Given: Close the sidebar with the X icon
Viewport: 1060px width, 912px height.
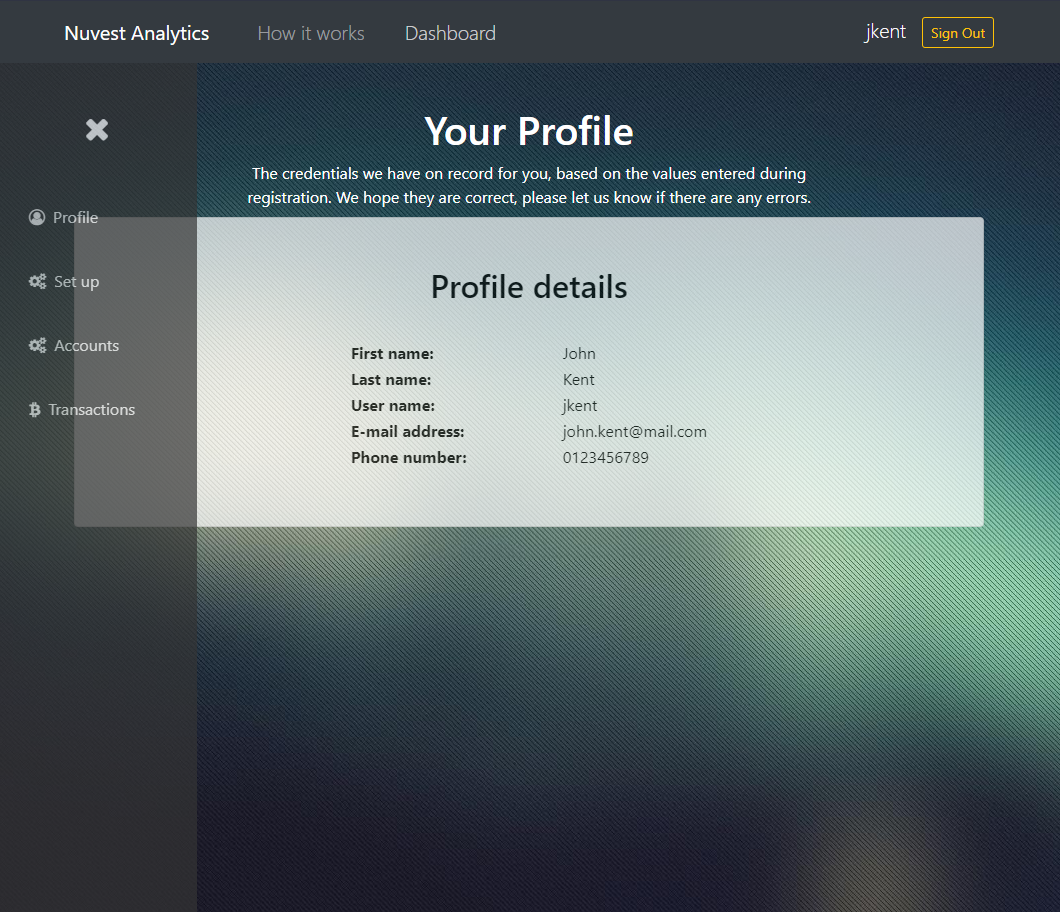Looking at the screenshot, I should (97, 129).
